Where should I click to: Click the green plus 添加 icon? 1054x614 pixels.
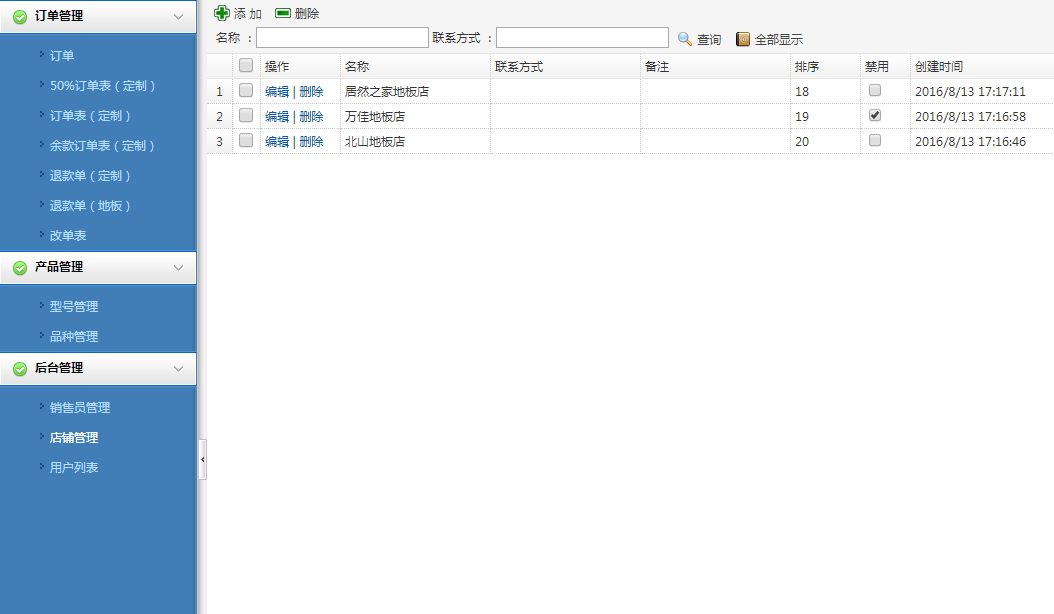(222, 13)
